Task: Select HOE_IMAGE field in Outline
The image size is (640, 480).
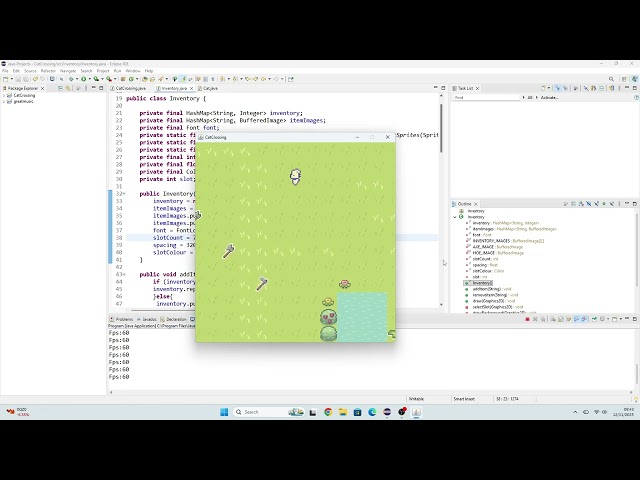Action: click(498, 253)
